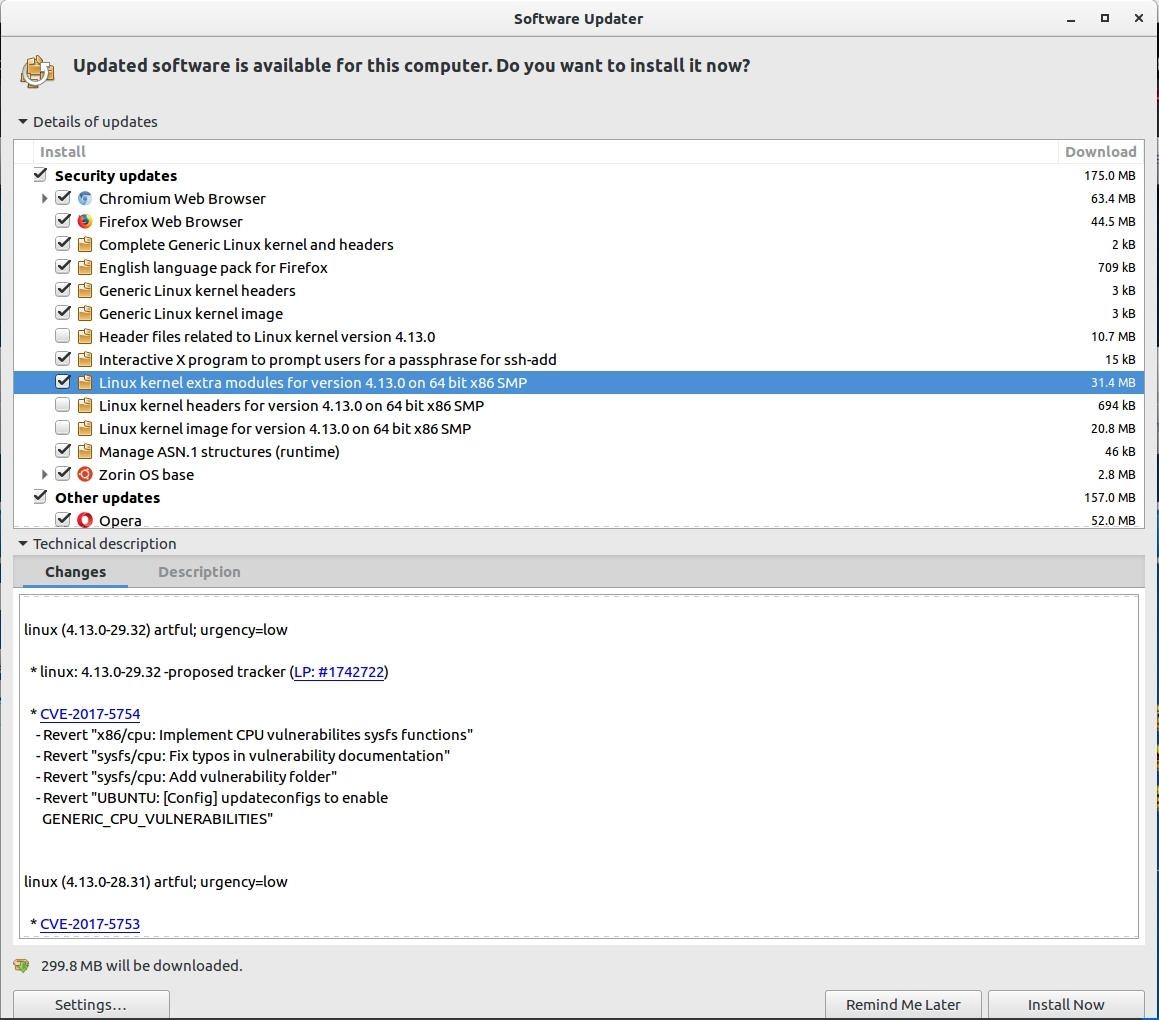Click the 175.0 MB Security updates size
1159x1020 pixels.
click(x=1109, y=176)
